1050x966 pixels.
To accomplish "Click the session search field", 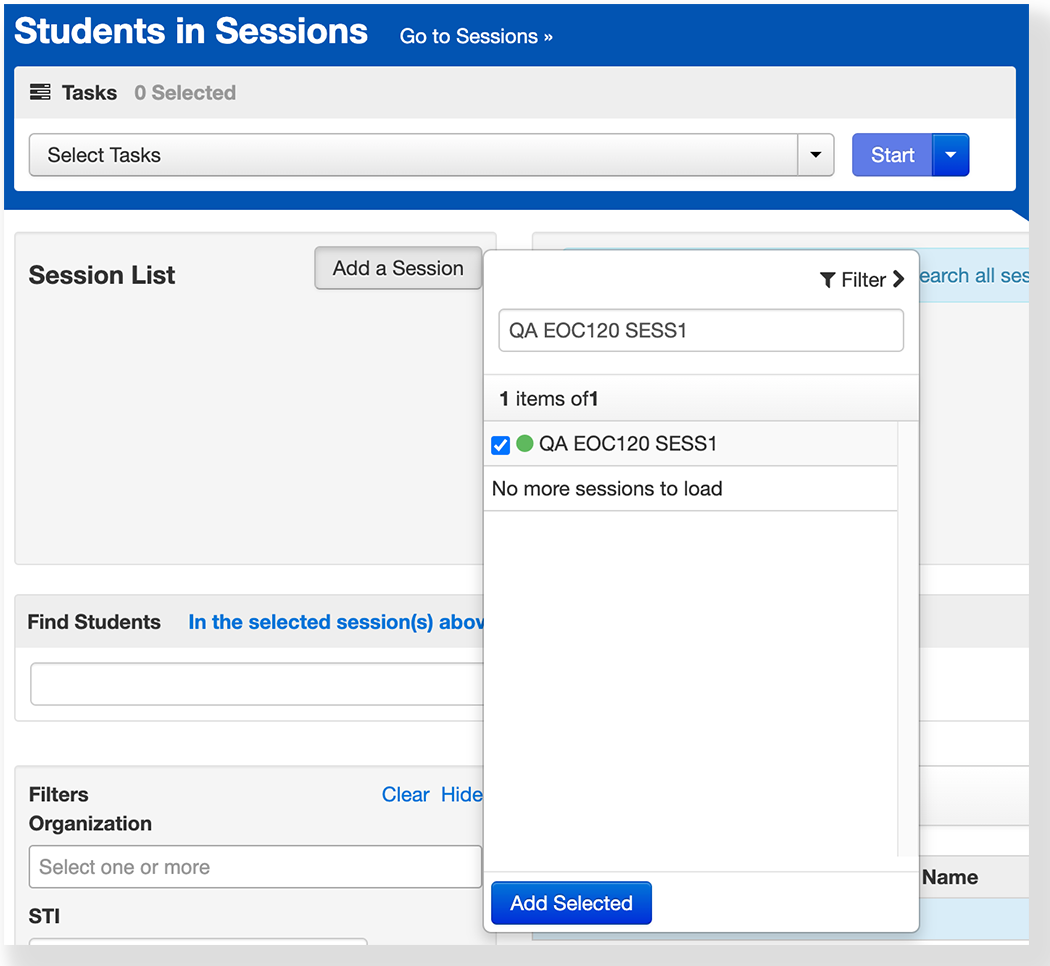I will pyautogui.click(x=700, y=330).
